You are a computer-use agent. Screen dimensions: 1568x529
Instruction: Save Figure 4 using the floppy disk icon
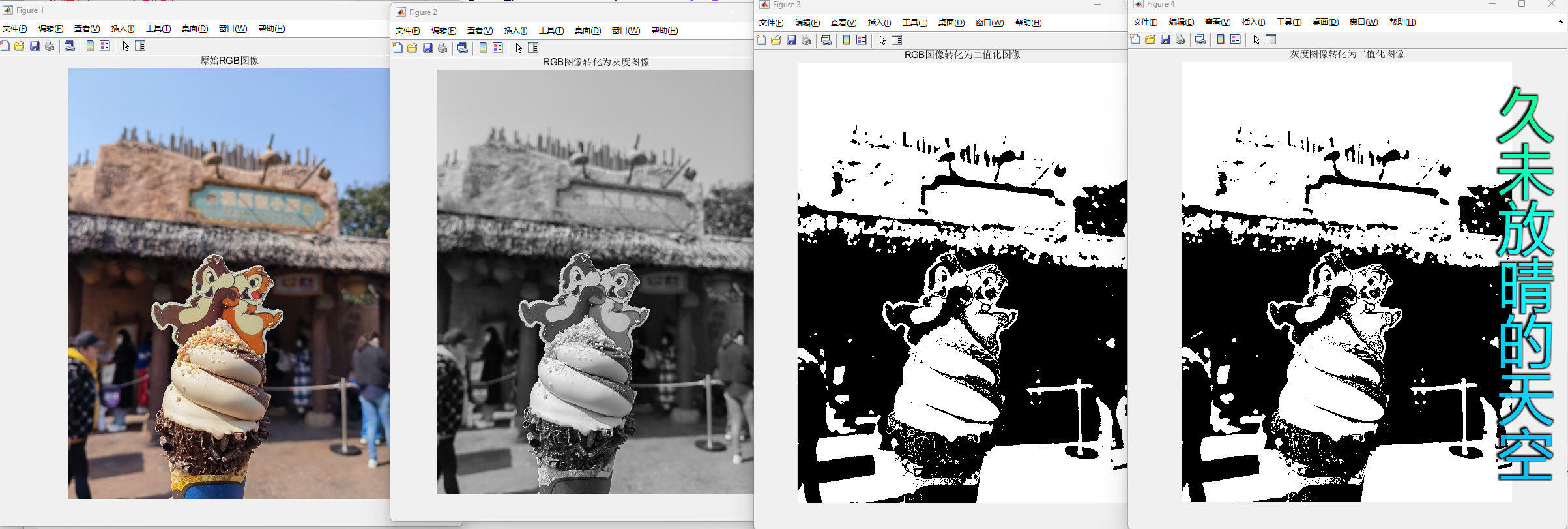coord(1165,40)
